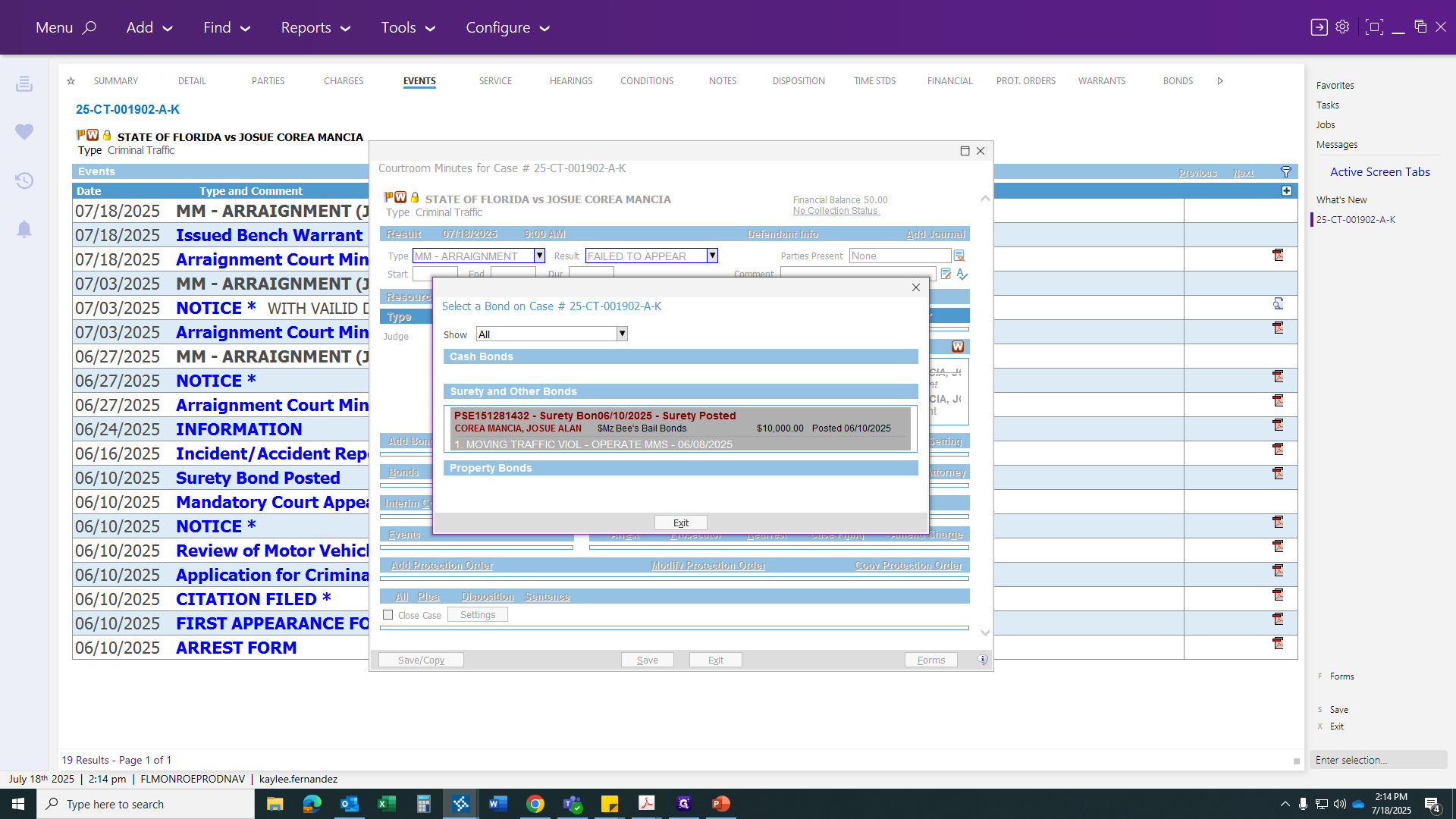Click the Save/Copy button
Viewport: 1456px width, 819px height.
(421, 660)
